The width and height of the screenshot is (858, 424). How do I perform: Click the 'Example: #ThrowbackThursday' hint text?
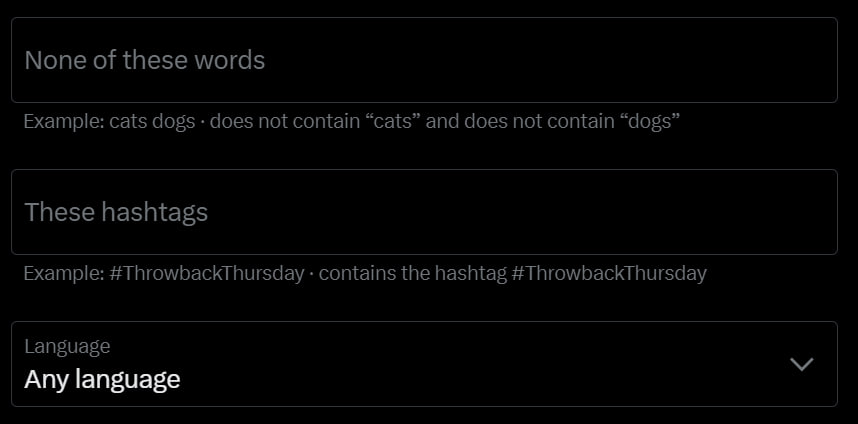click(x=164, y=273)
